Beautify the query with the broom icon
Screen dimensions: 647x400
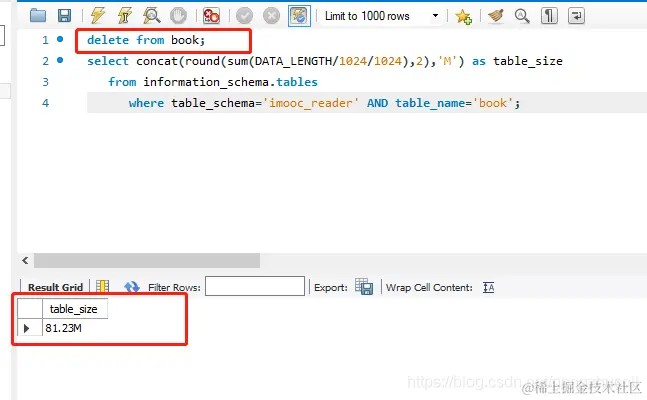tap(496, 16)
